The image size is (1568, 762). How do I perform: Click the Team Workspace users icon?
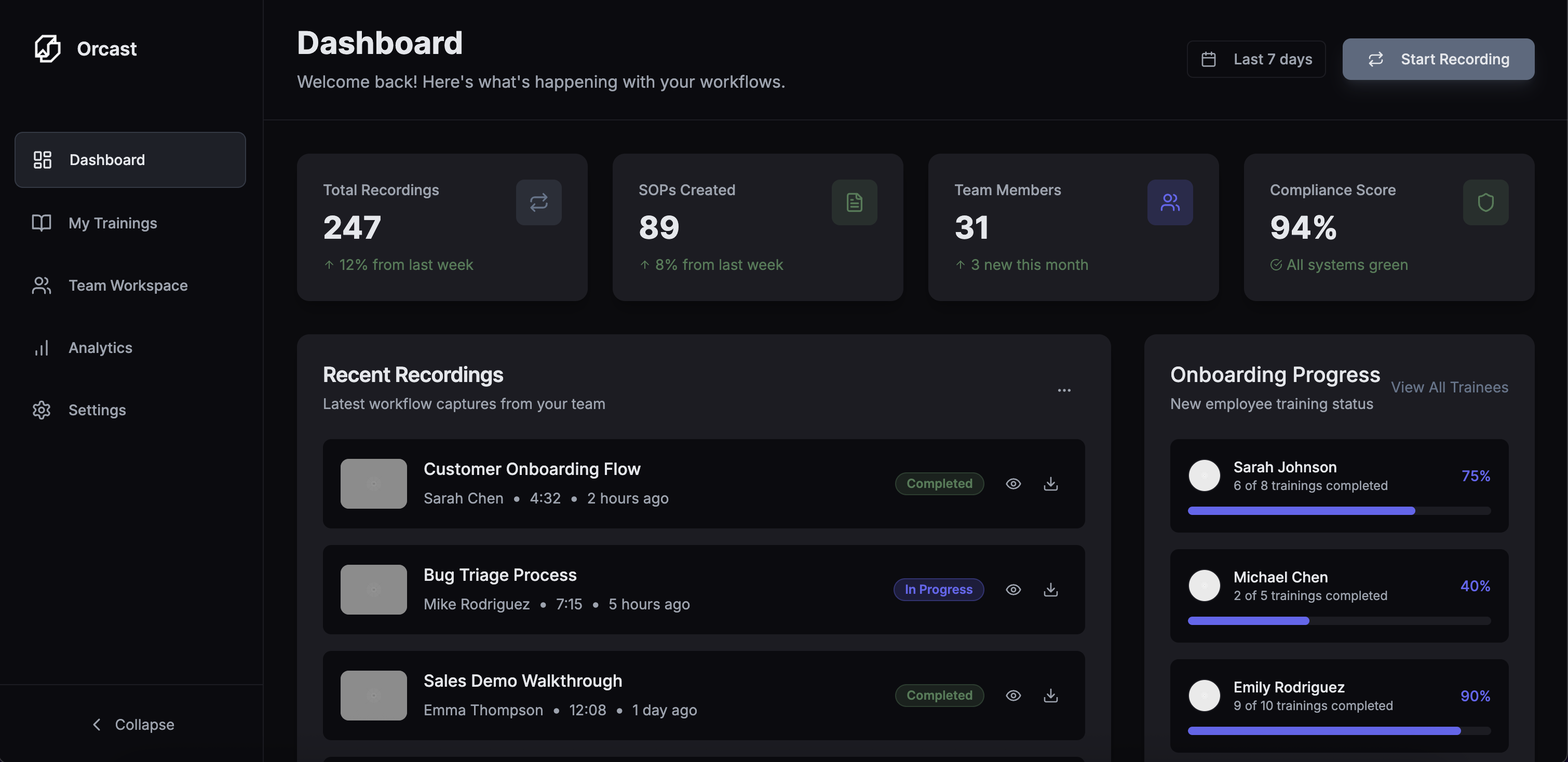click(x=42, y=285)
